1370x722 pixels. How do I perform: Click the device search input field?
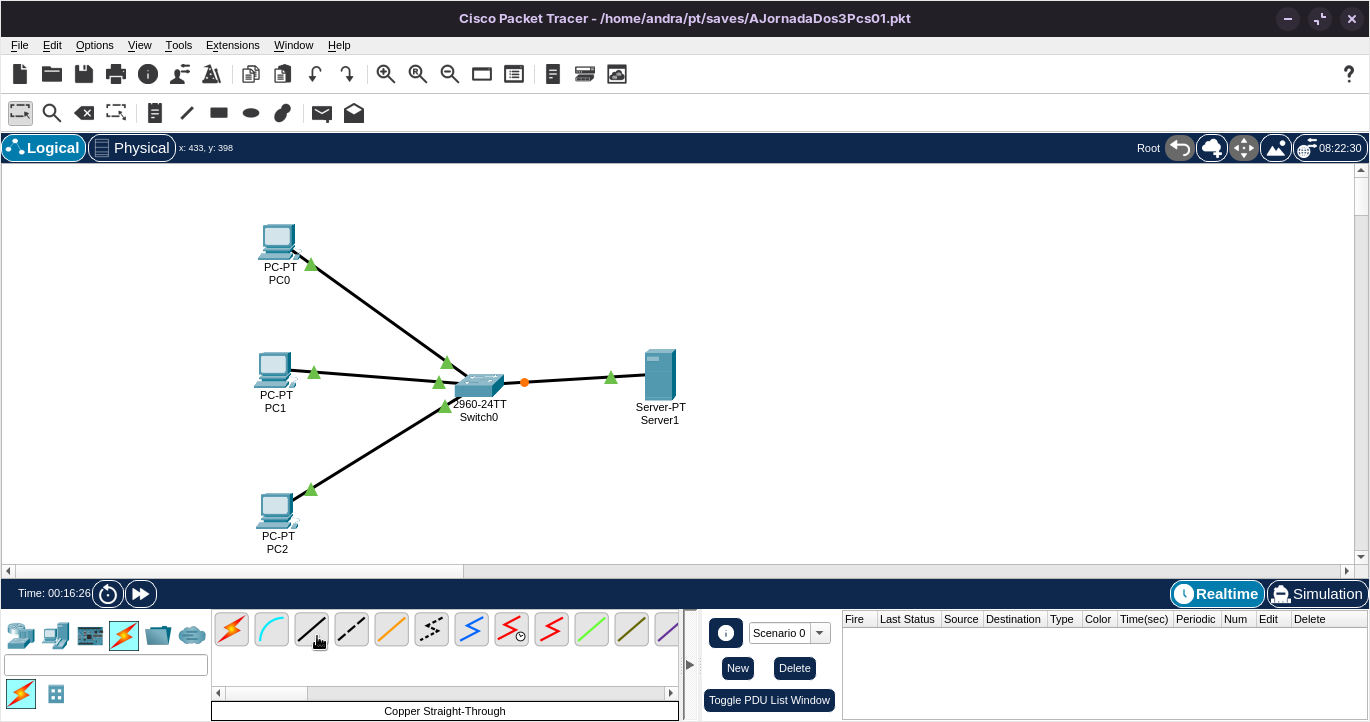pos(106,665)
